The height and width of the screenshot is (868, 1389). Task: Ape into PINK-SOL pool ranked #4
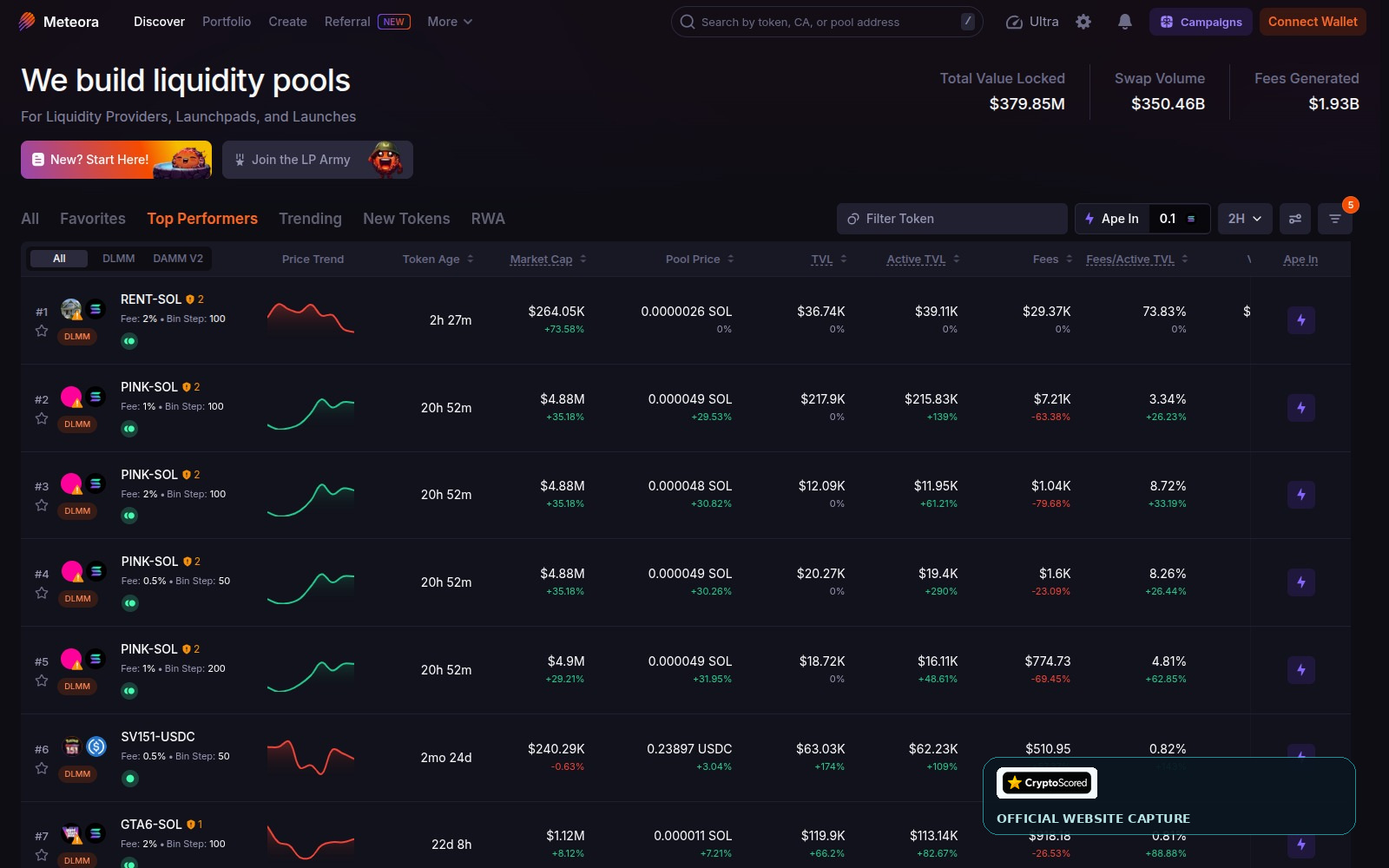(x=1301, y=582)
